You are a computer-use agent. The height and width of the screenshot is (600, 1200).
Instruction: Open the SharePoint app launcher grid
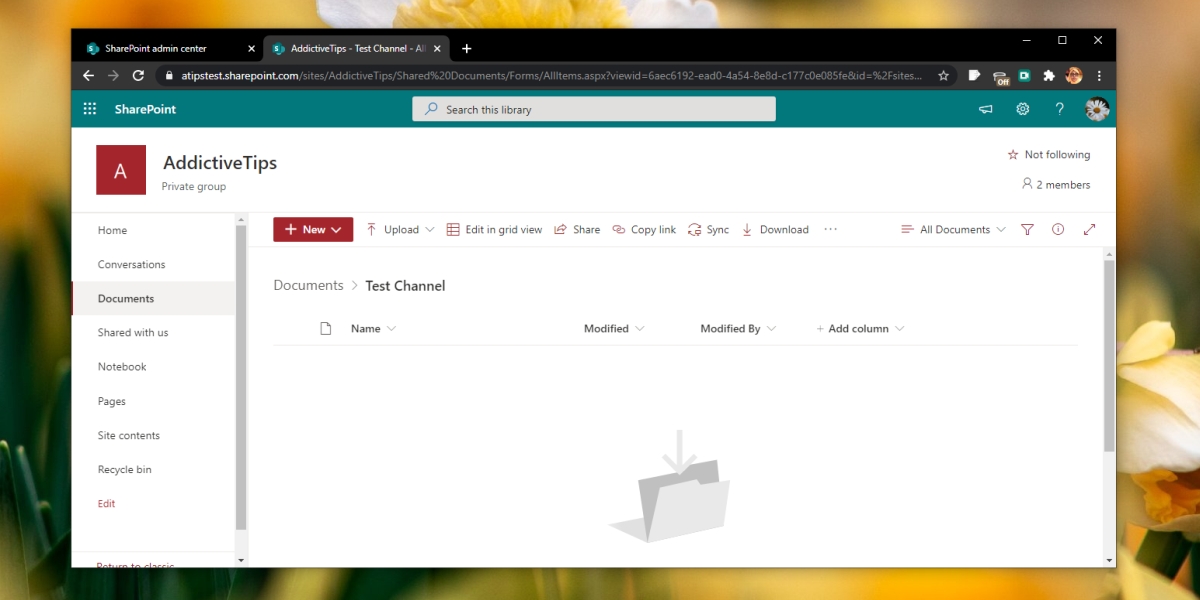[x=90, y=109]
